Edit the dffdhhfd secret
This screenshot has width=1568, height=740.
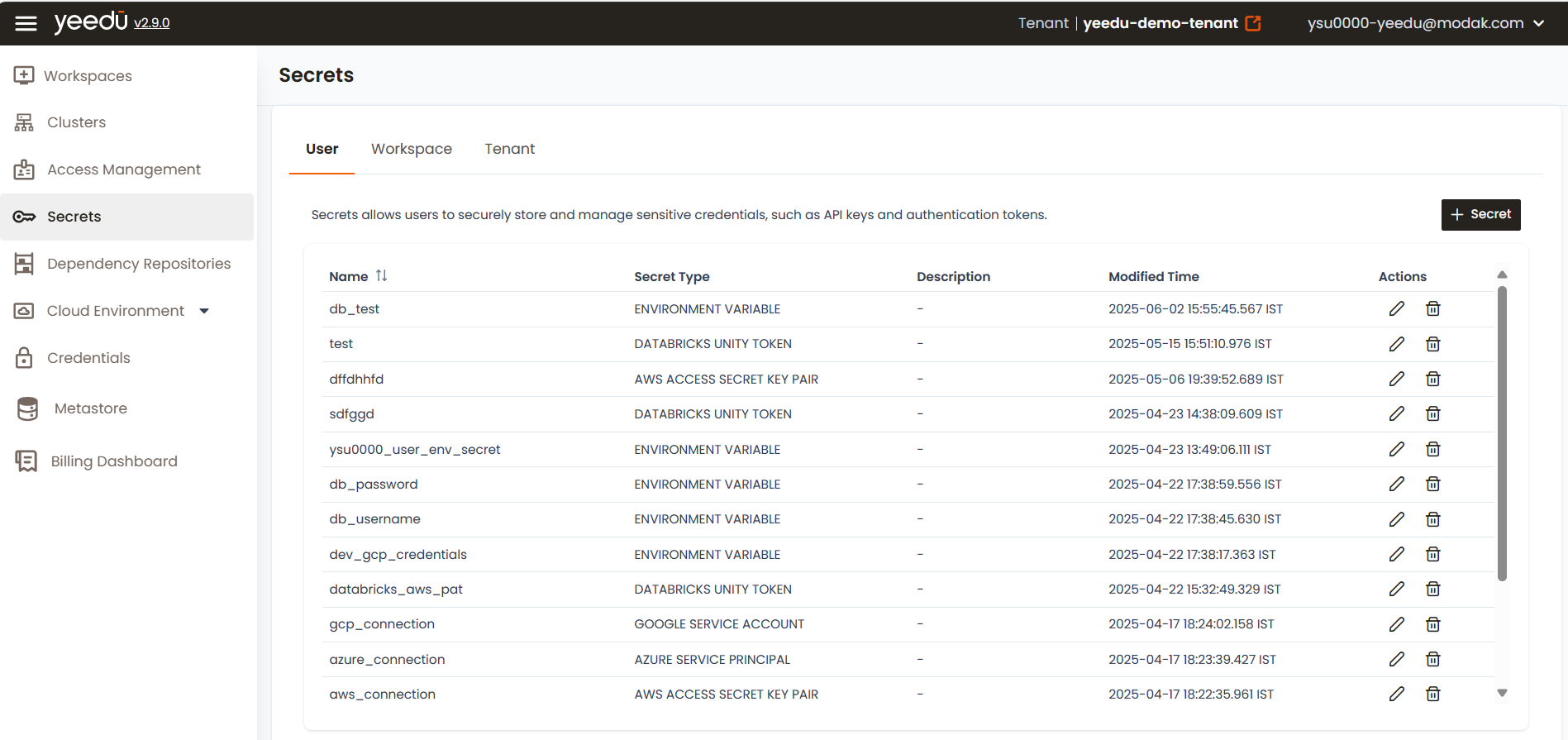1397,379
